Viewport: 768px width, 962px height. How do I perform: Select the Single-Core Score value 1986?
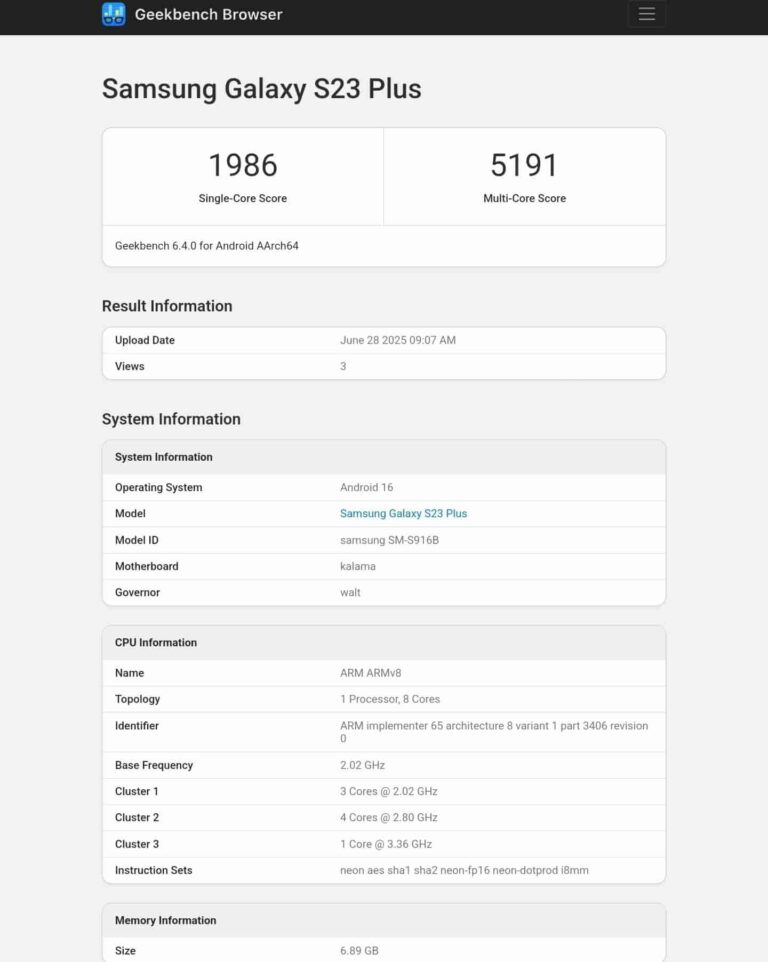242,164
